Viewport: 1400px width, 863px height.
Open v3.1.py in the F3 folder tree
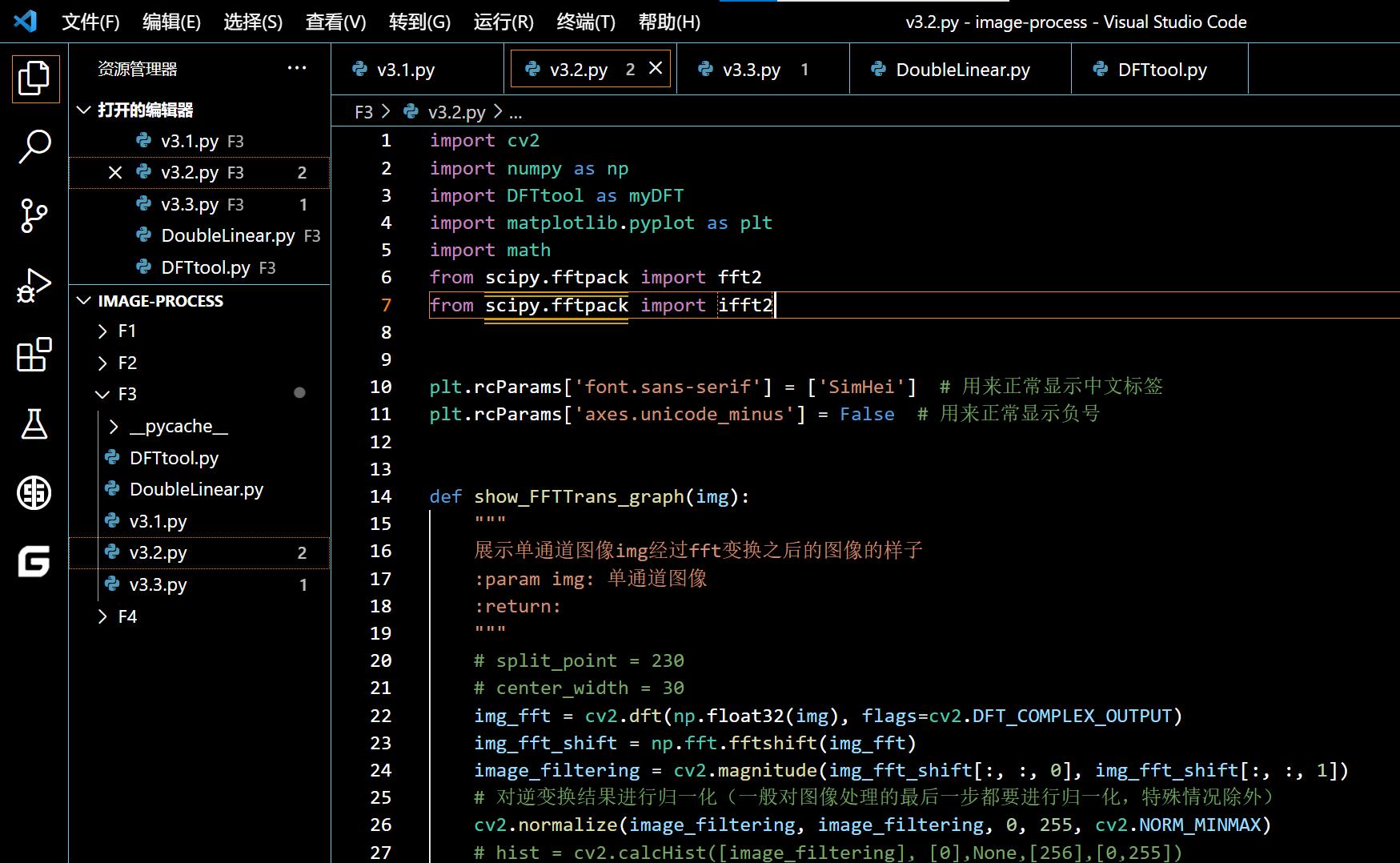199,521
